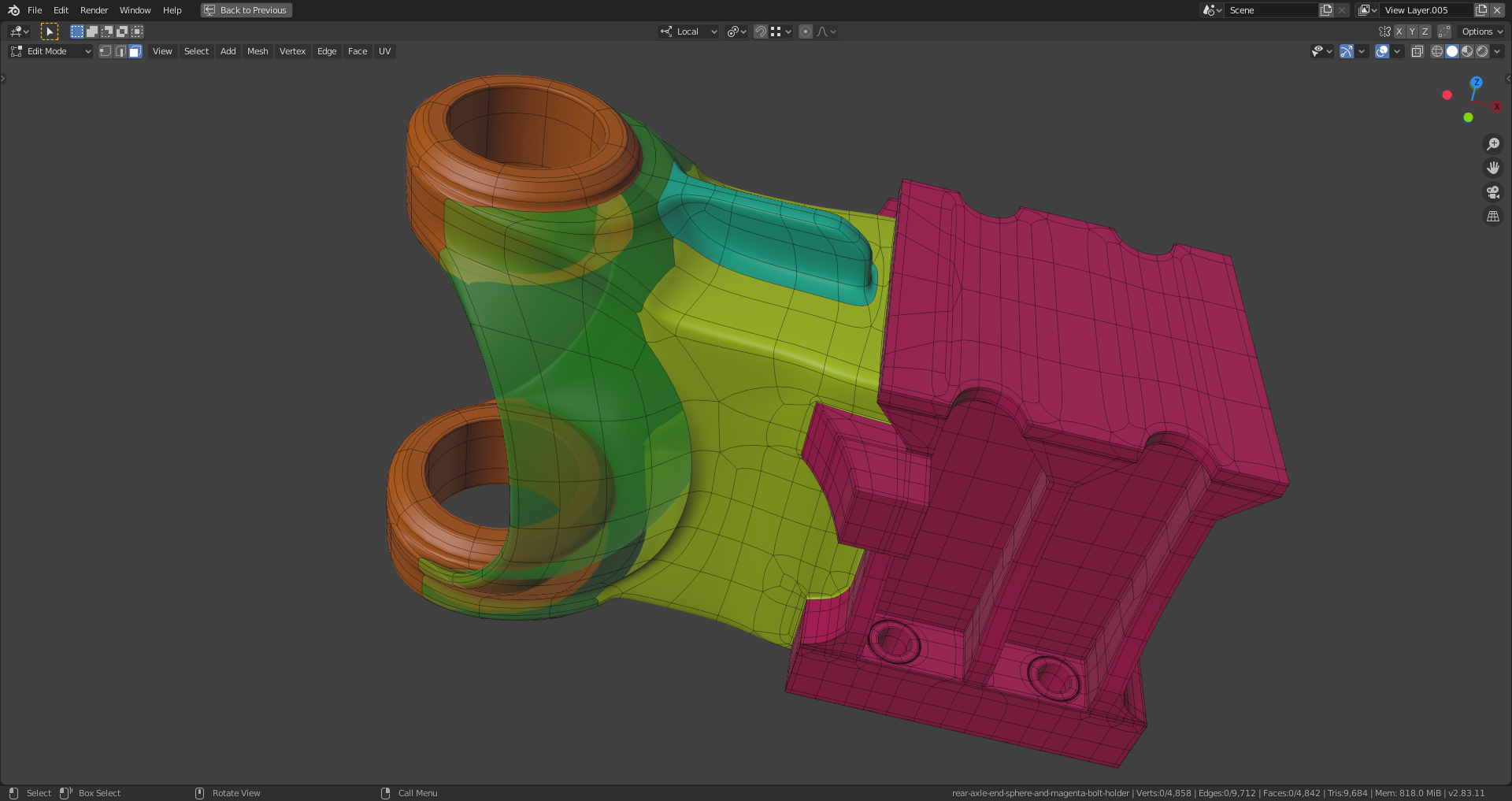Screen dimensions: 1512x801
Task: Toggle X-ray view
Action: pyautogui.click(x=1417, y=51)
